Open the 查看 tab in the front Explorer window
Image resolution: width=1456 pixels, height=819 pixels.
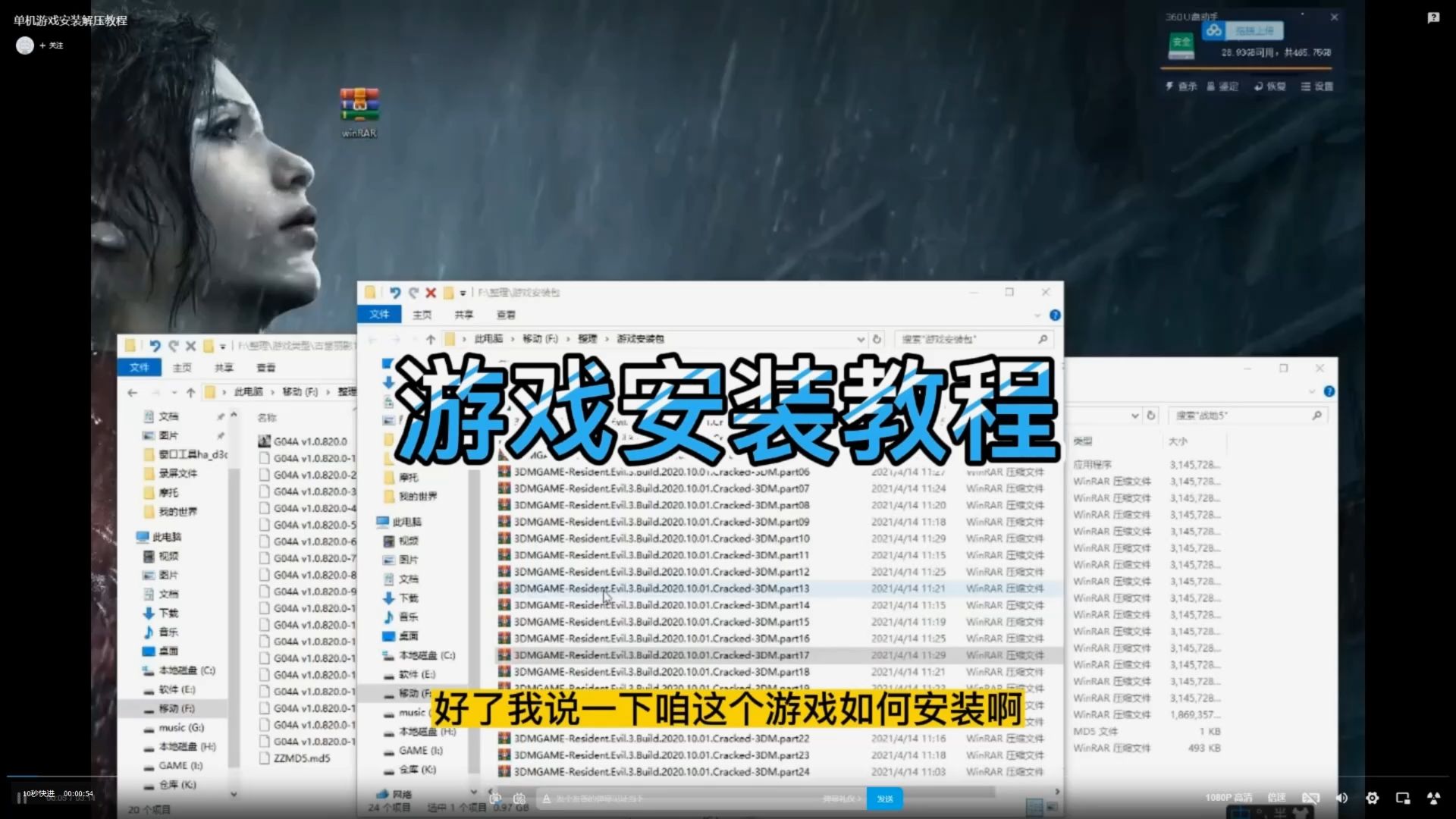pos(506,315)
